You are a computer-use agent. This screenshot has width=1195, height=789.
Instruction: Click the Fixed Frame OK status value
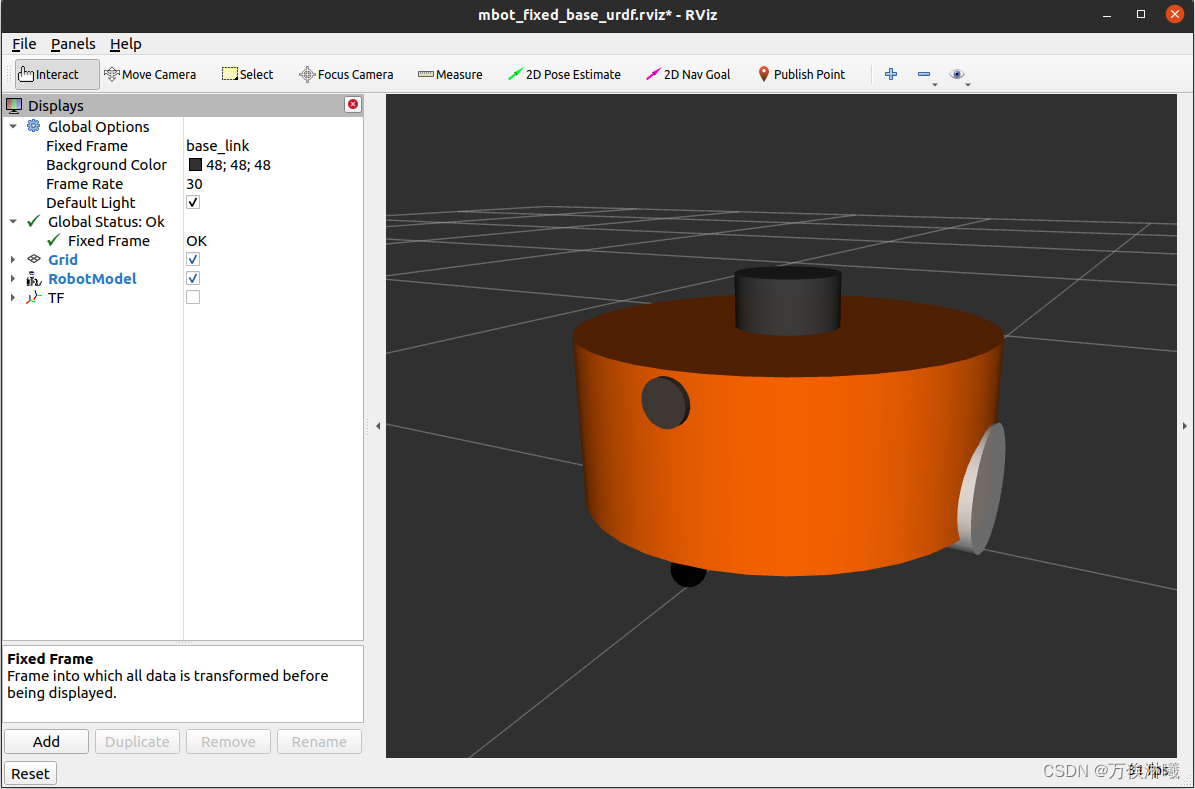197,241
